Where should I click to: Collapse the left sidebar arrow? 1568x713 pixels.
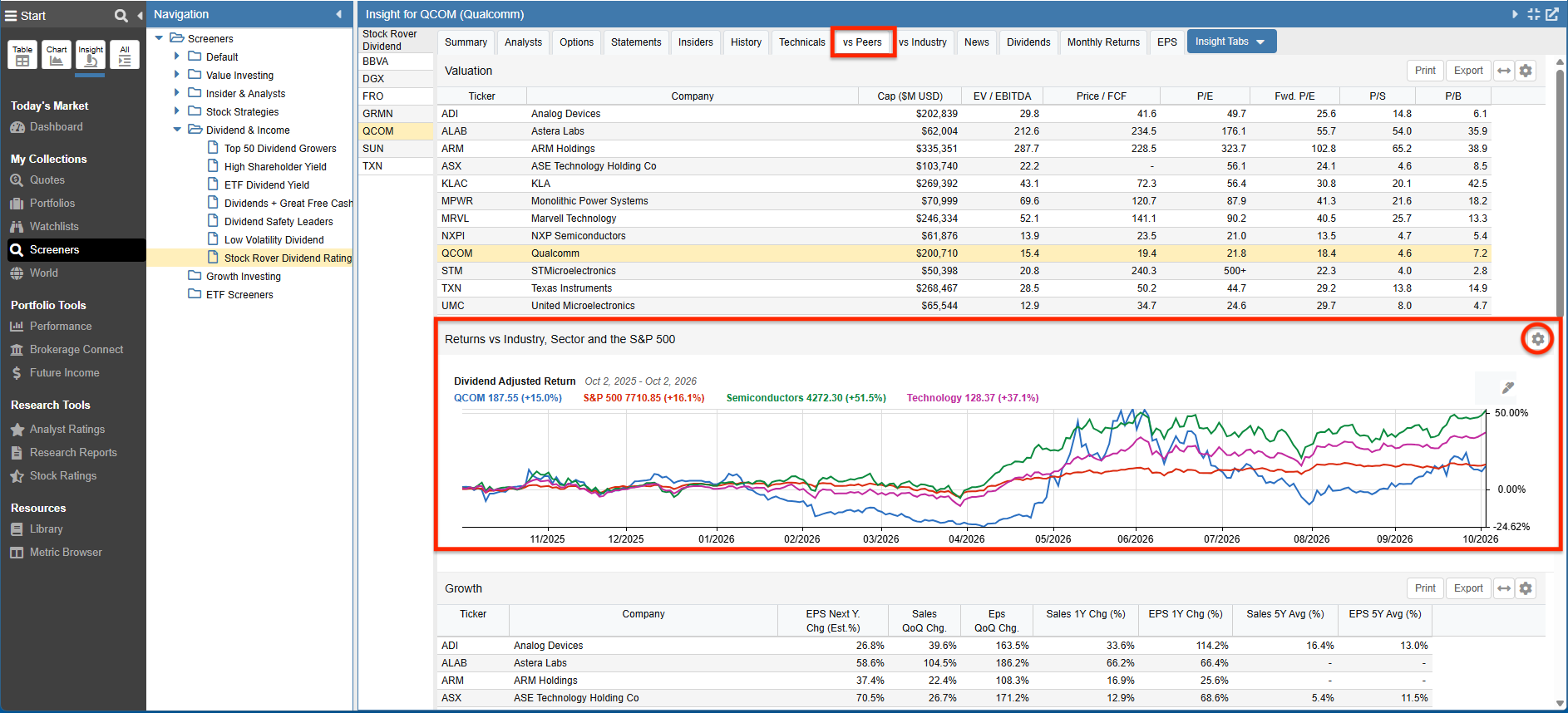[140, 16]
